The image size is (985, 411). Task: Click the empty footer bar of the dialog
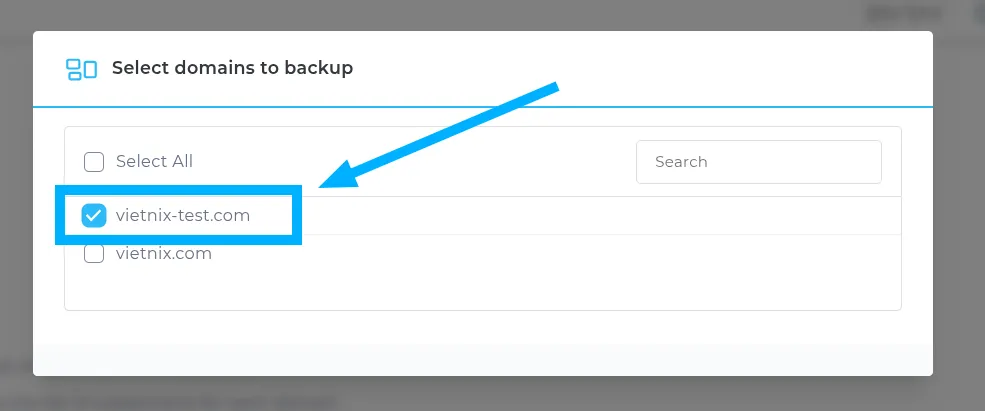[482, 359]
